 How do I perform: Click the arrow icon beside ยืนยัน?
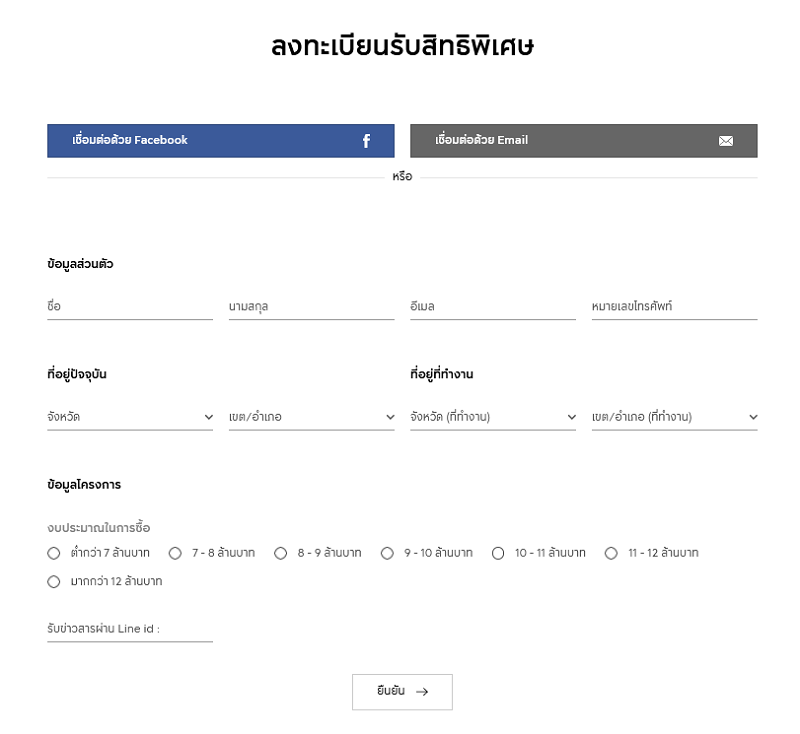422,692
